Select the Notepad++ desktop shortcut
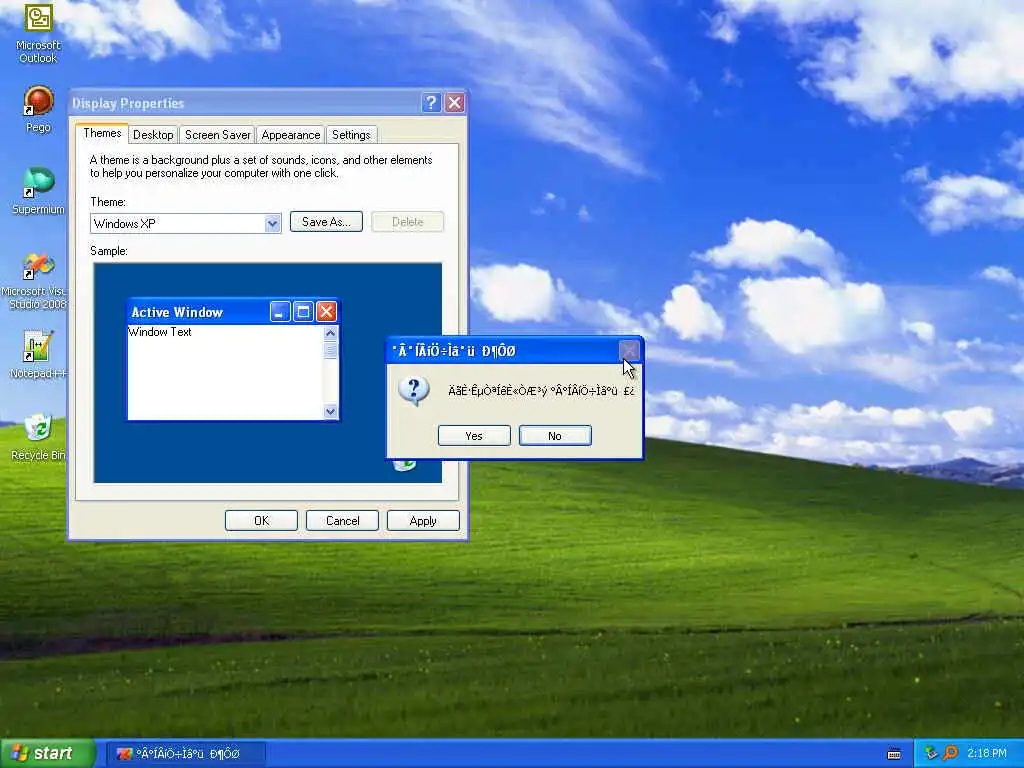This screenshot has height=768, width=1024. tap(38, 355)
